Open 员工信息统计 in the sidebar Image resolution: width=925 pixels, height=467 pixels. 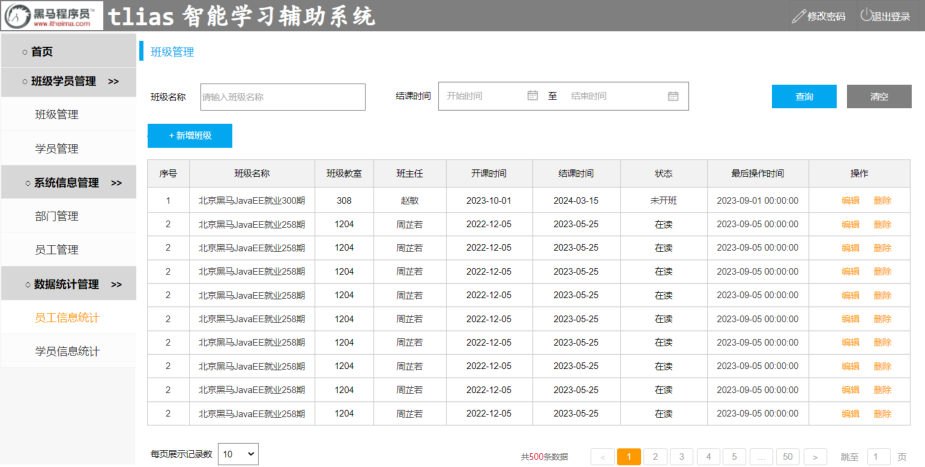tap(67, 317)
